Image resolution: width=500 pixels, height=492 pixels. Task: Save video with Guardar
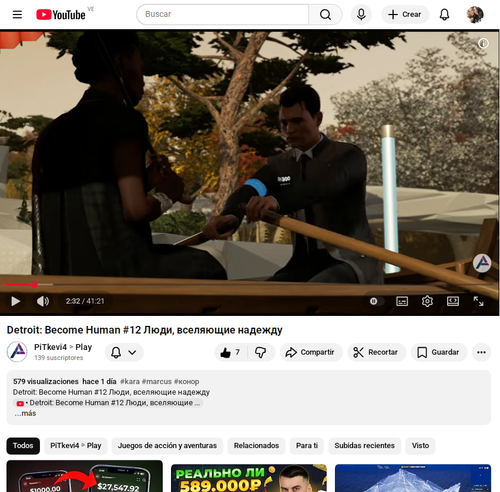tap(439, 352)
